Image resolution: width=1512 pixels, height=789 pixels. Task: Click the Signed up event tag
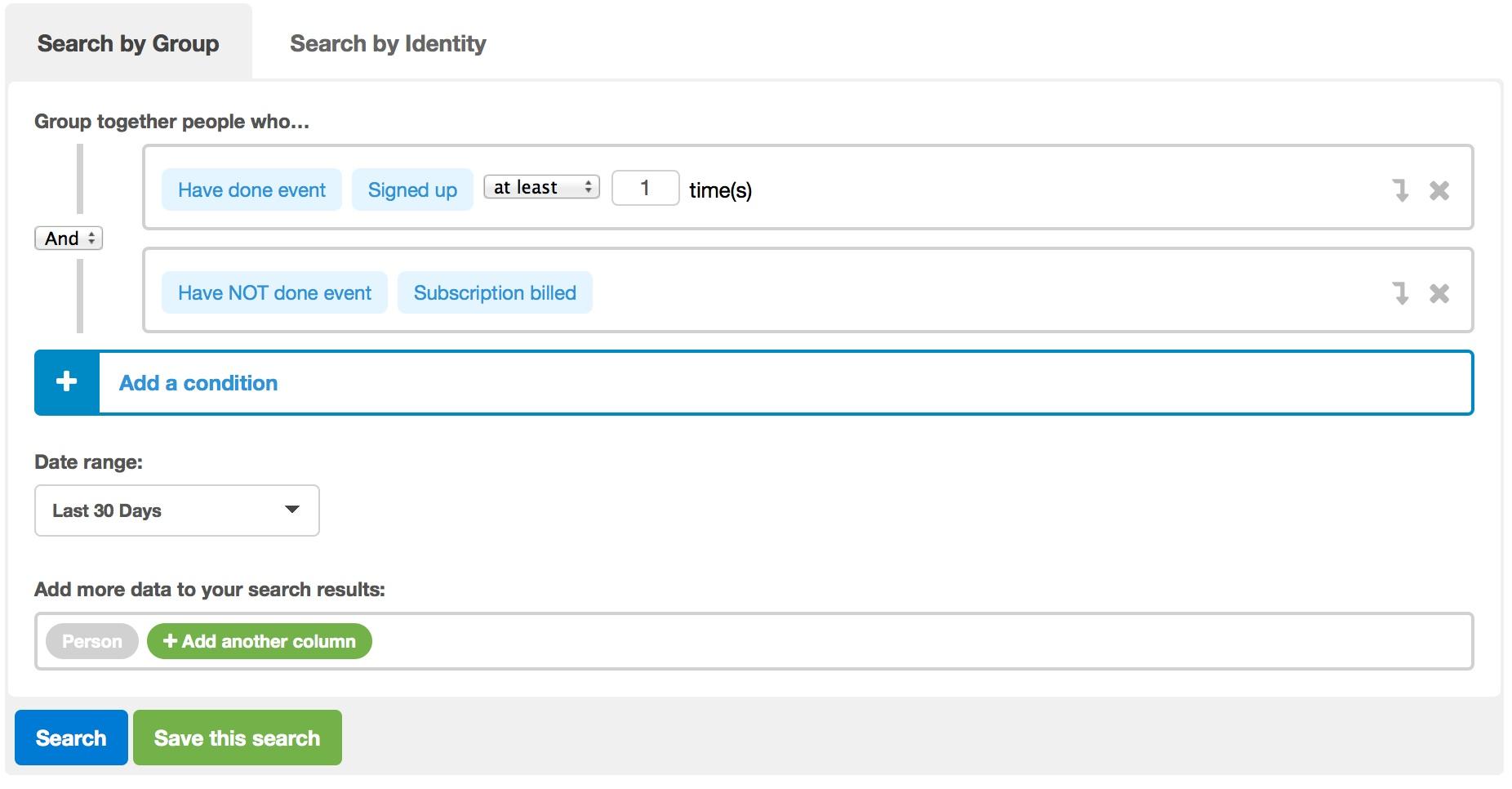point(412,189)
